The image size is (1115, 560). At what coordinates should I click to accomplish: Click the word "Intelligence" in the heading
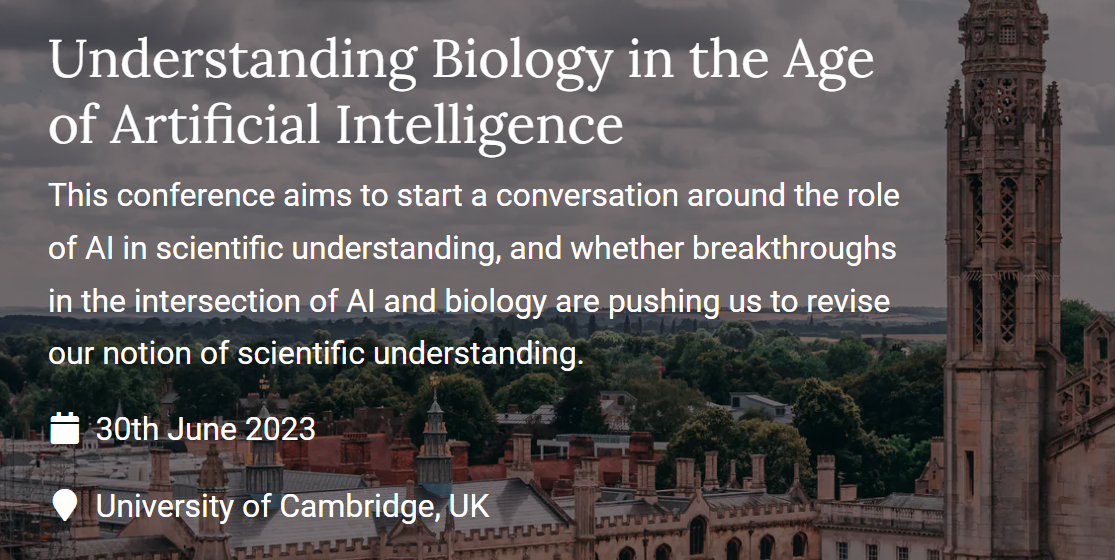479,126
